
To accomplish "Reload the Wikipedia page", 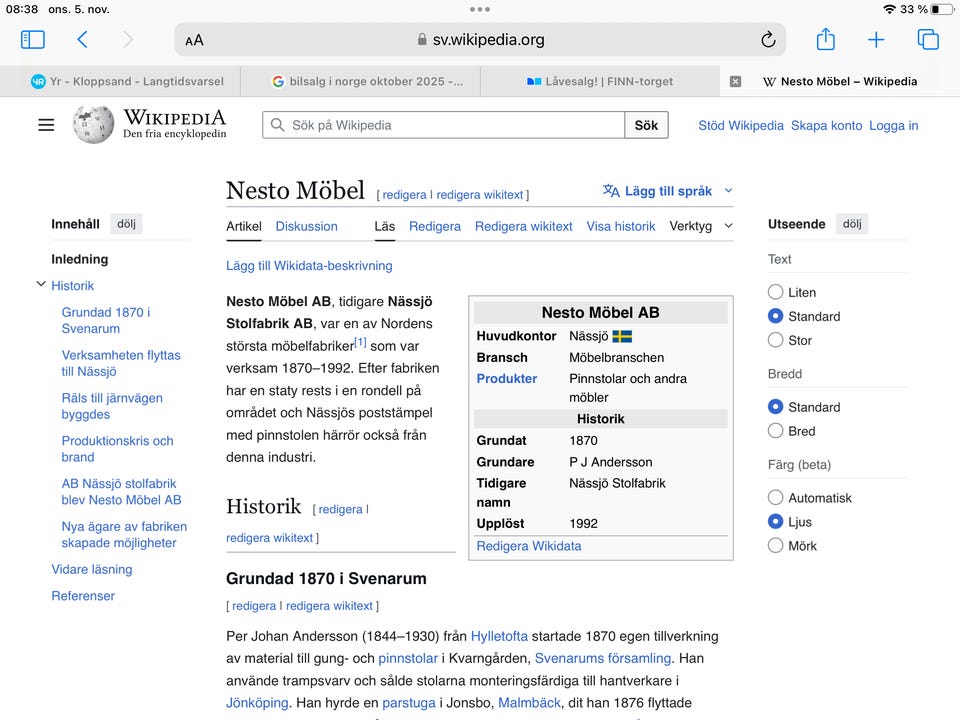I will pyautogui.click(x=768, y=40).
